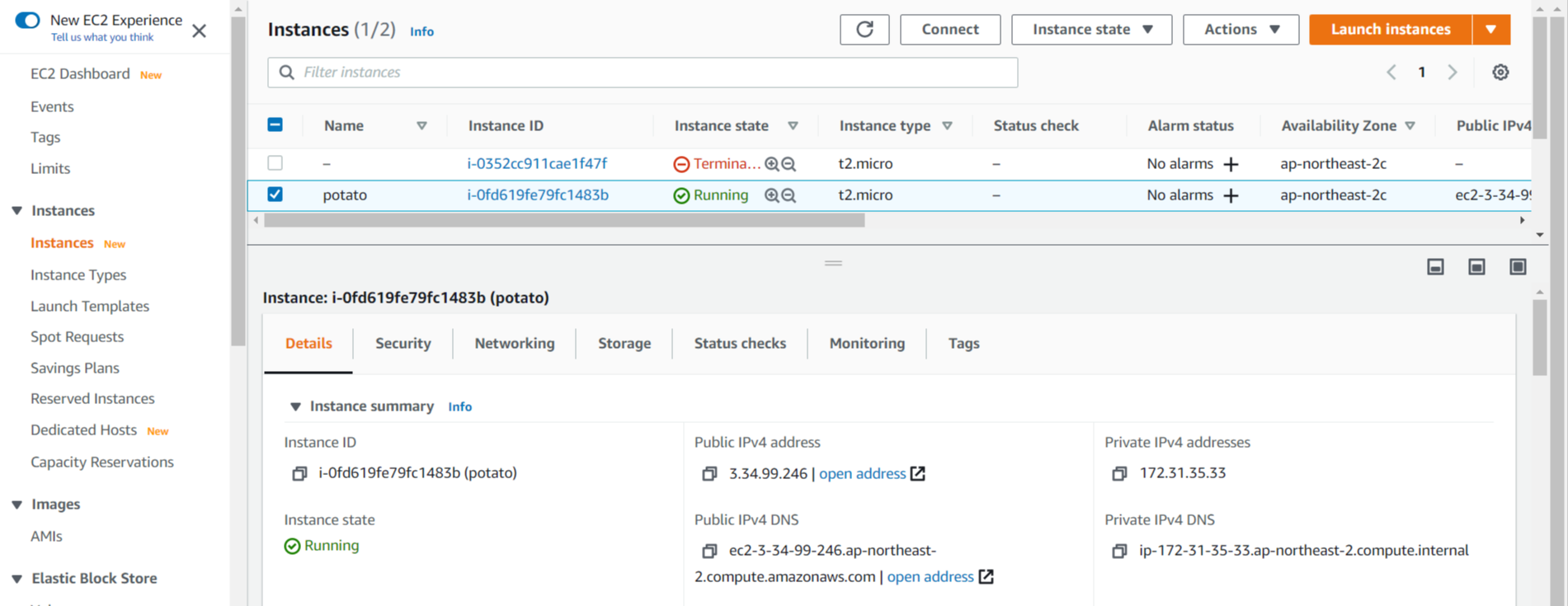Viewport: 1568px width, 606px height.
Task: Switch to the Security tab
Action: (403, 344)
